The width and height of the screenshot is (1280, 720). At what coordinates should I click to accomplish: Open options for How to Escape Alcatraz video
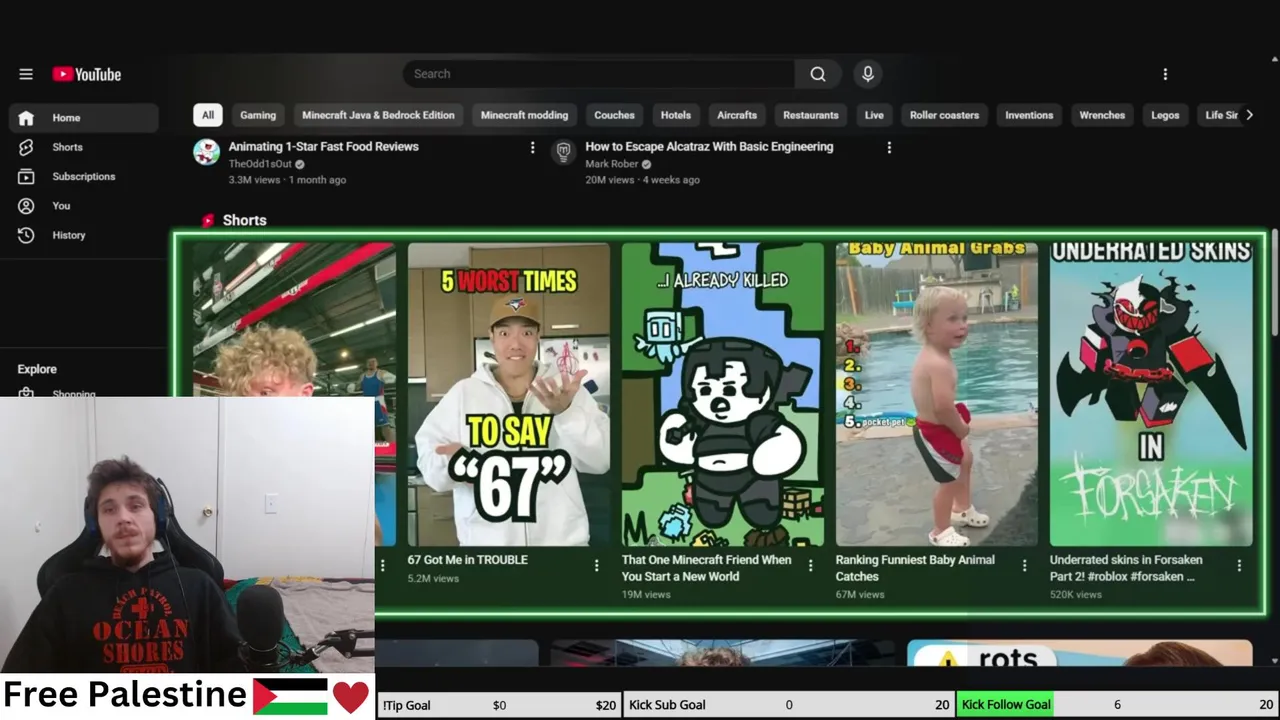[x=889, y=148]
